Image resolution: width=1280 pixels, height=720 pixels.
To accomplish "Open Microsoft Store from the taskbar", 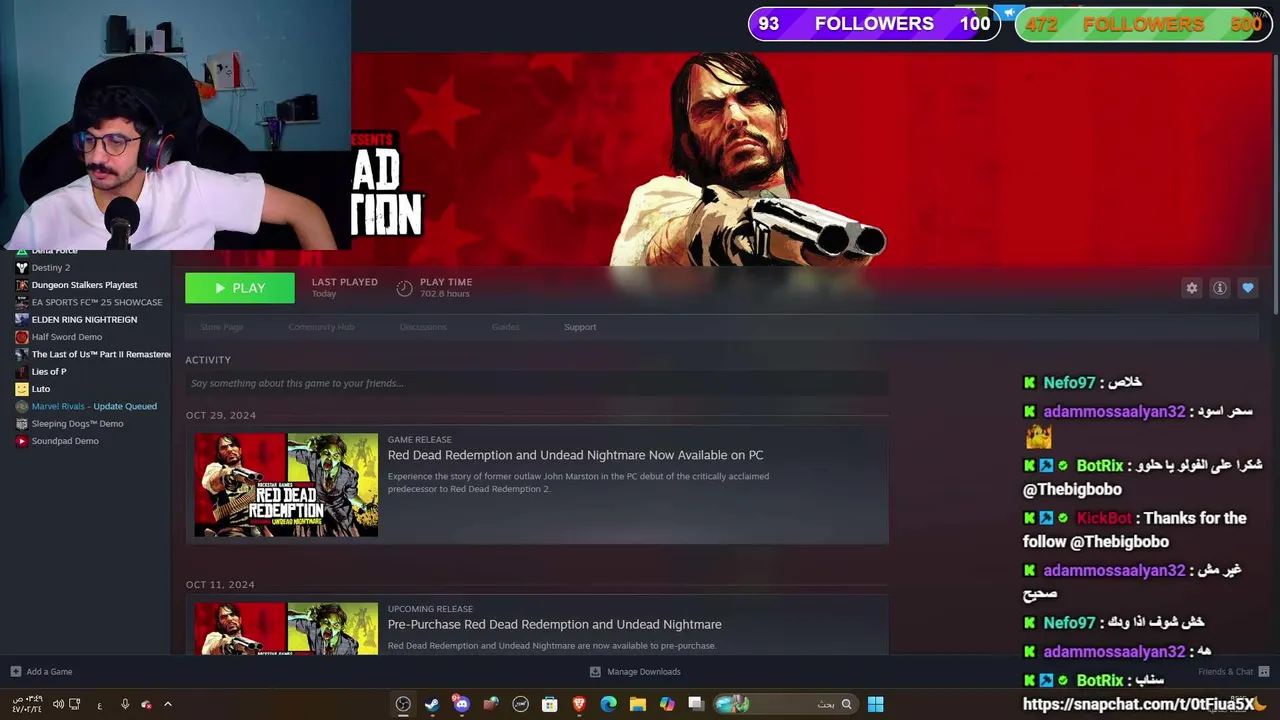I will pyautogui.click(x=549, y=704).
